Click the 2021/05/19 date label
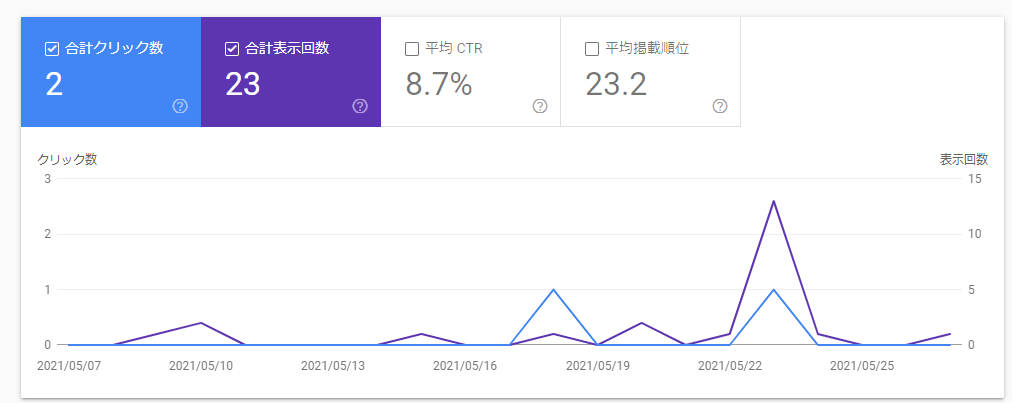Viewport: 1012px width, 403px height. (x=598, y=366)
